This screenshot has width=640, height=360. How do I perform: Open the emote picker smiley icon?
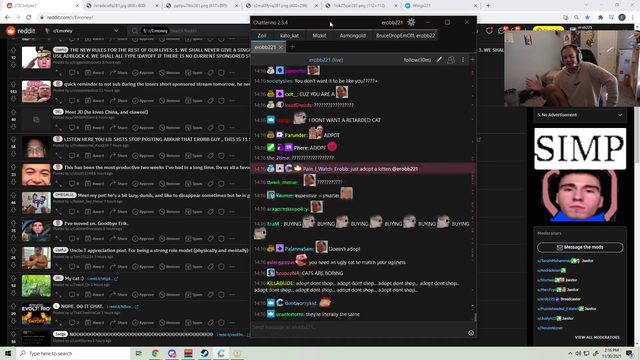click(471, 333)
